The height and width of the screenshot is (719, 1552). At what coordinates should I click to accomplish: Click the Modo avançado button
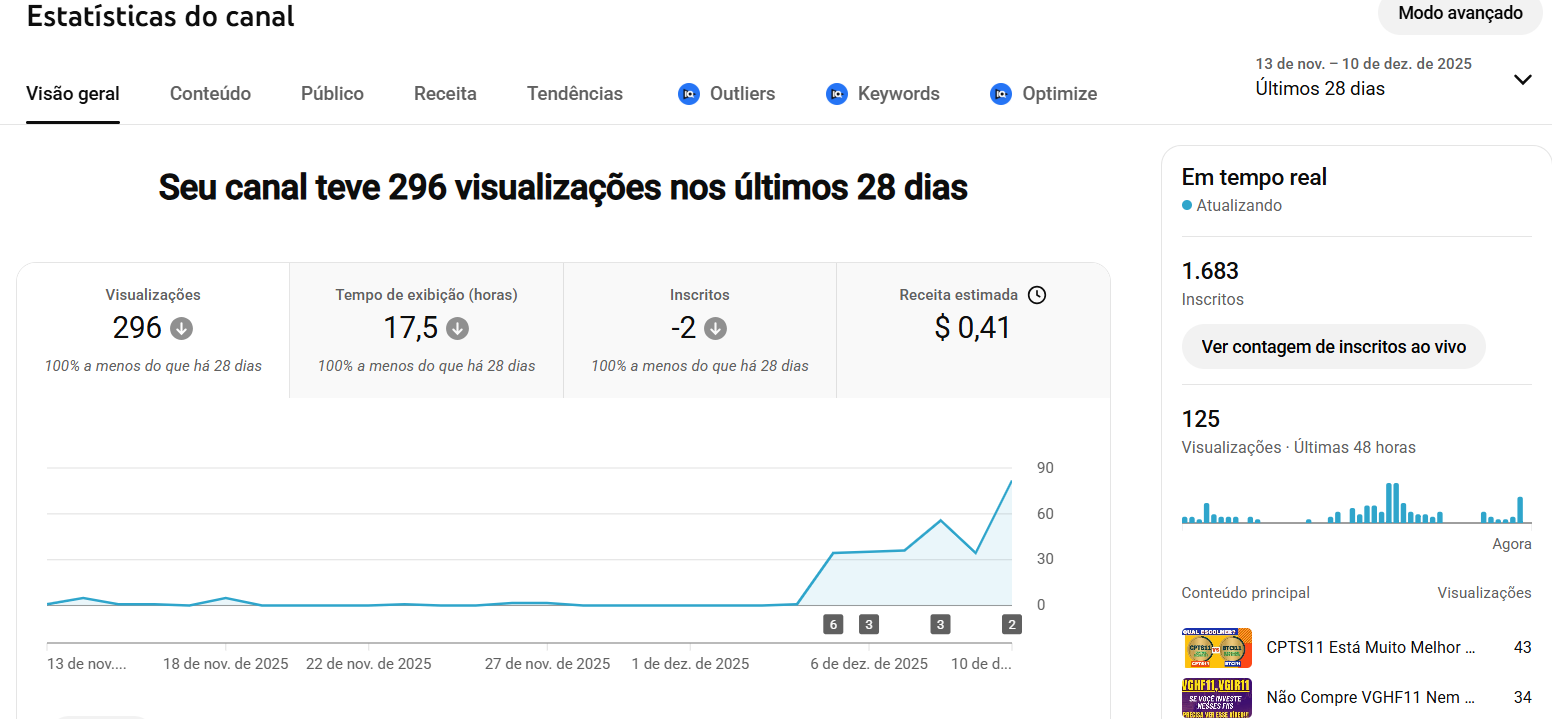click(x=1459, y=13)
